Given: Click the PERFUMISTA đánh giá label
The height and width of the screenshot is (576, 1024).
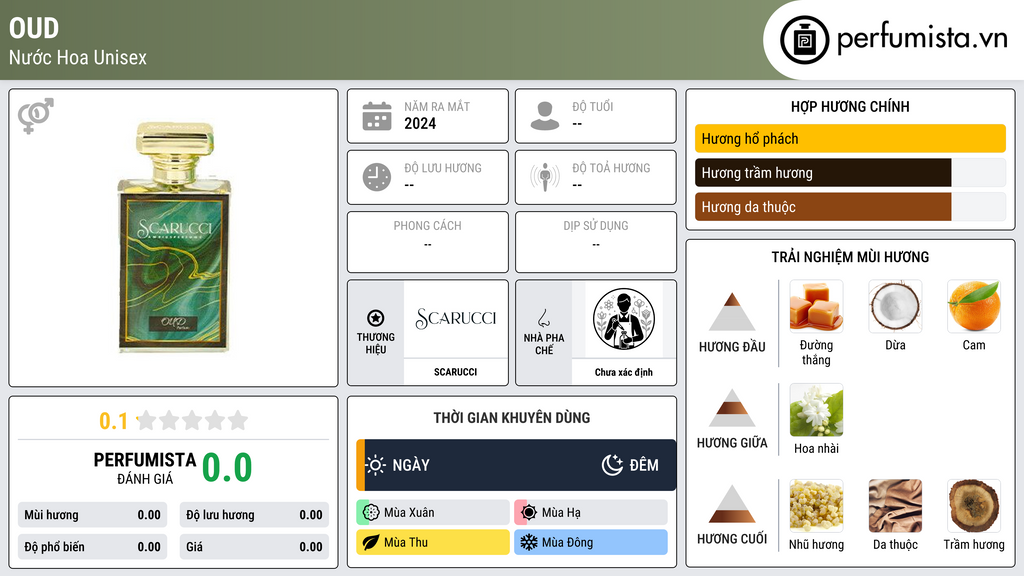Looking at the screenshot, I should coord(145,468).
